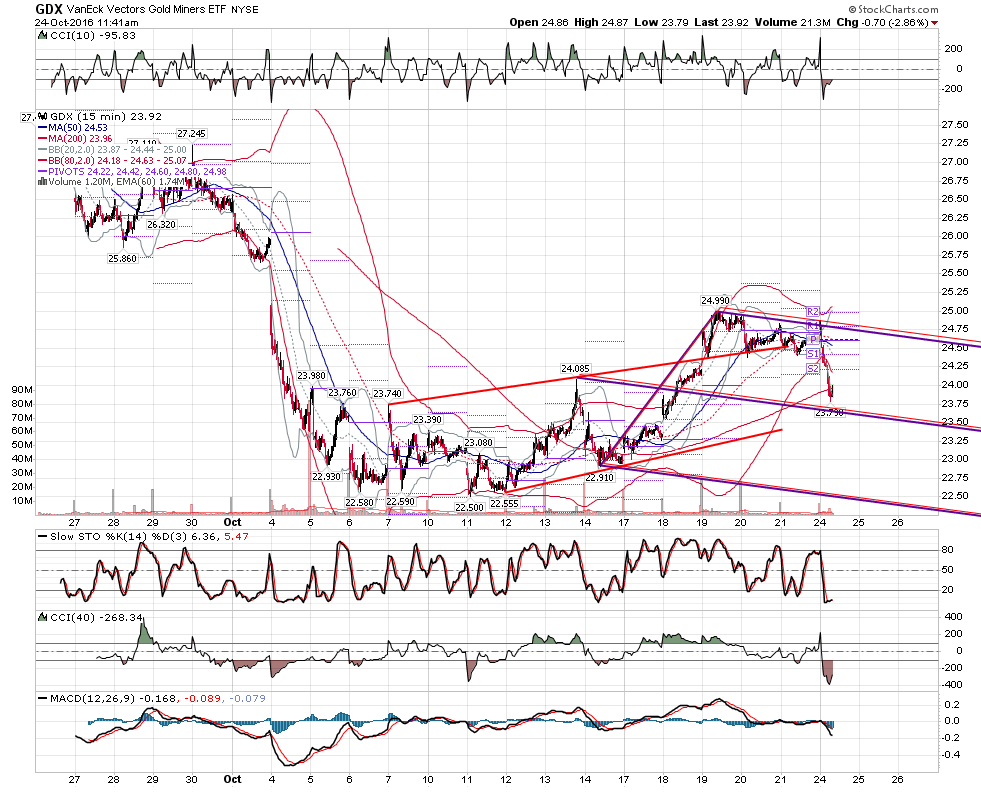Click the 25.860 low price label

(x=122, y=258)
